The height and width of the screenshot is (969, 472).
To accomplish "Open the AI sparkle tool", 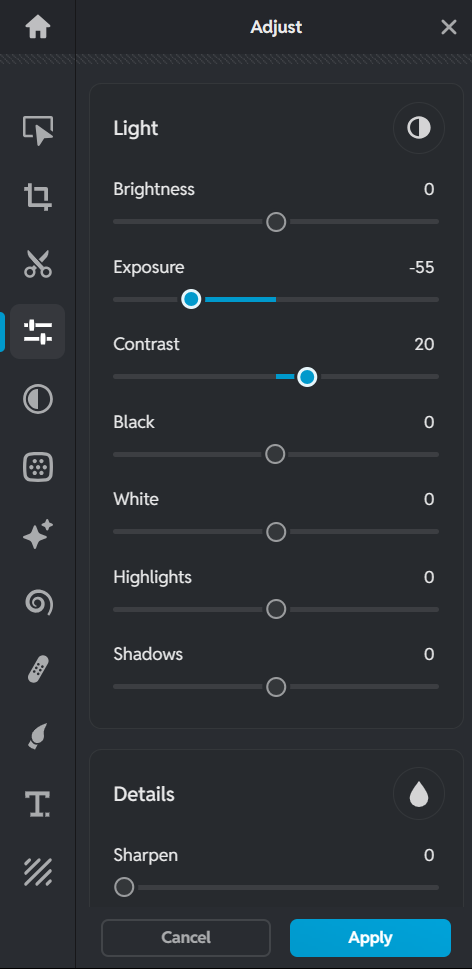I will pos(38,535).
